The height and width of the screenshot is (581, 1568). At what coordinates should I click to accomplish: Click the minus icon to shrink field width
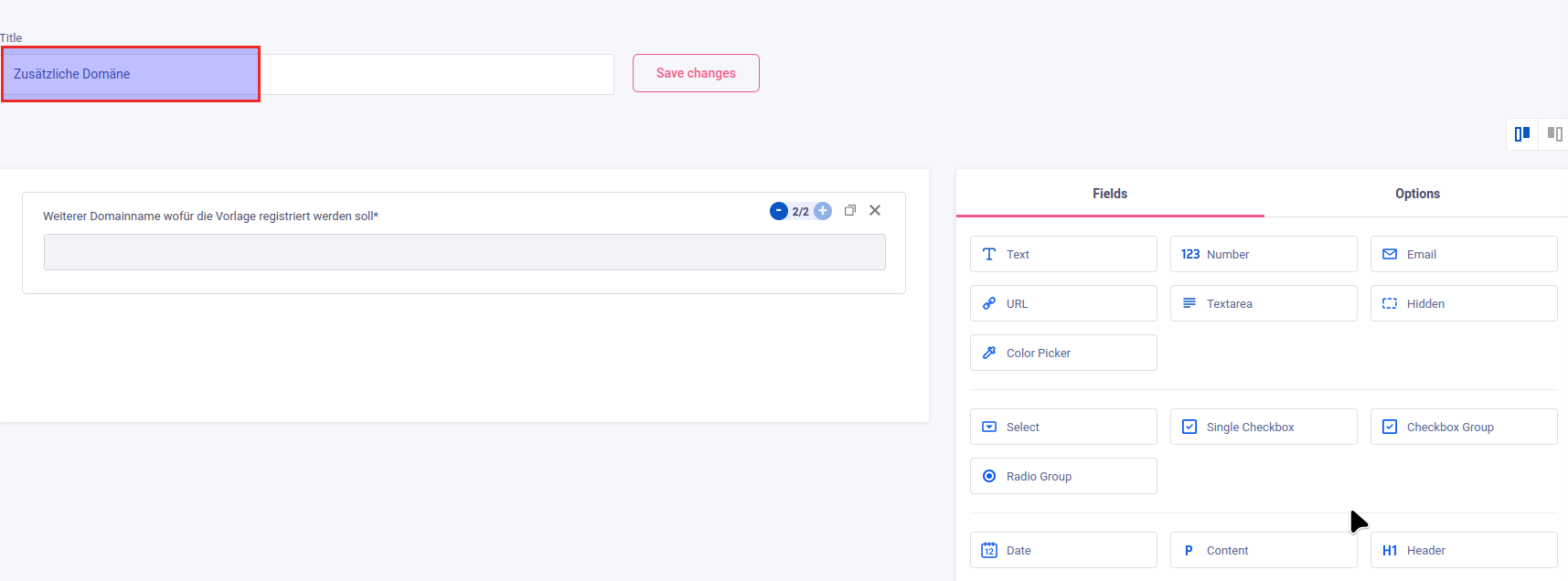pos(778,211)
